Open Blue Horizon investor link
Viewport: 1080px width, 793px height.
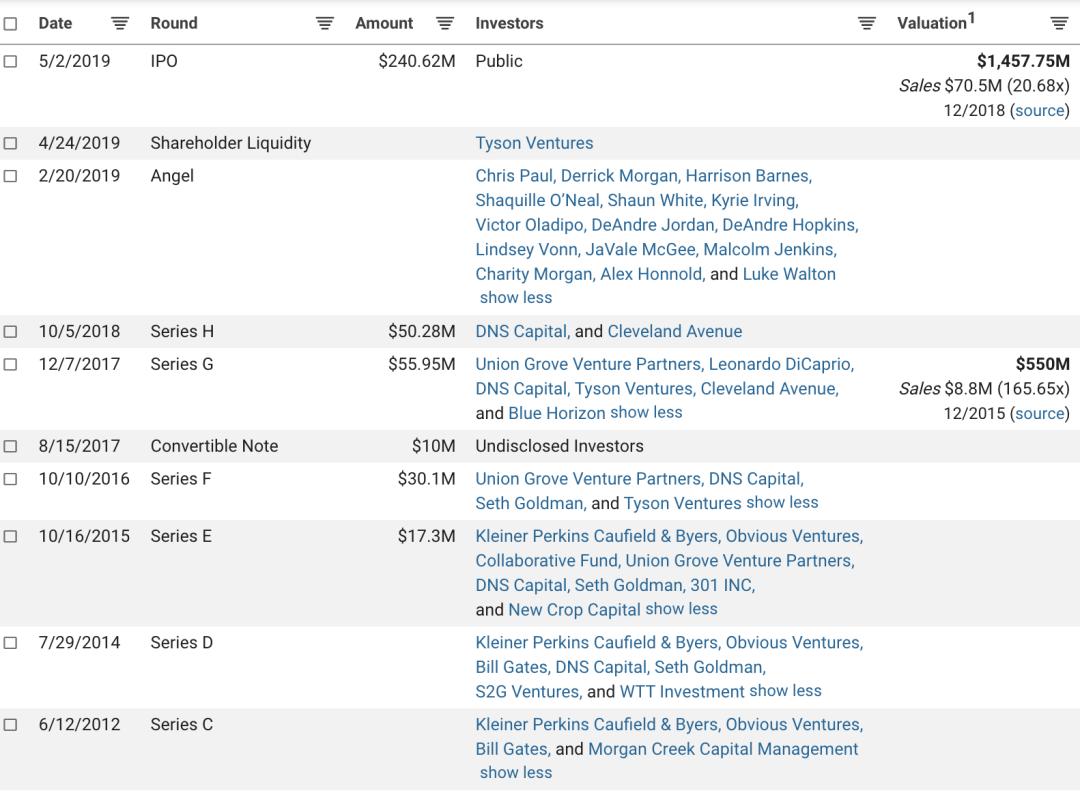coord(557,413)
